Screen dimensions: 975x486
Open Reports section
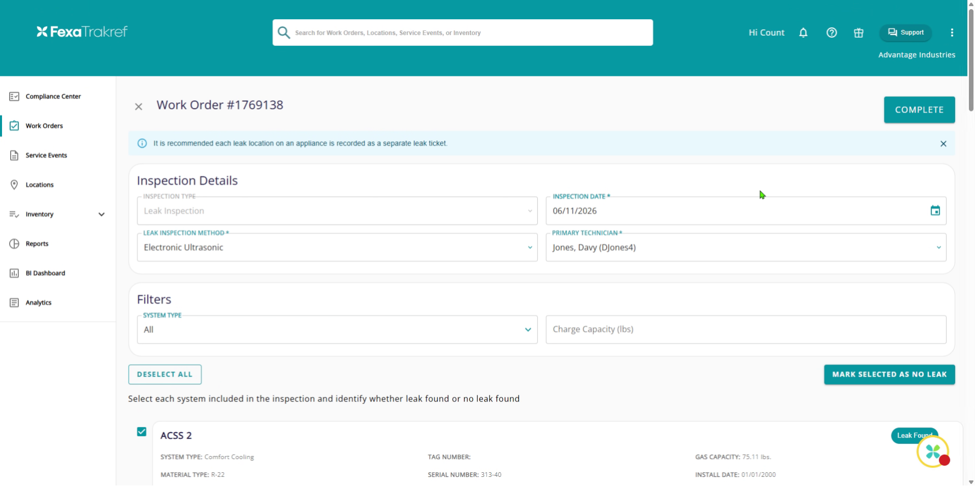(x=37, y=244)
